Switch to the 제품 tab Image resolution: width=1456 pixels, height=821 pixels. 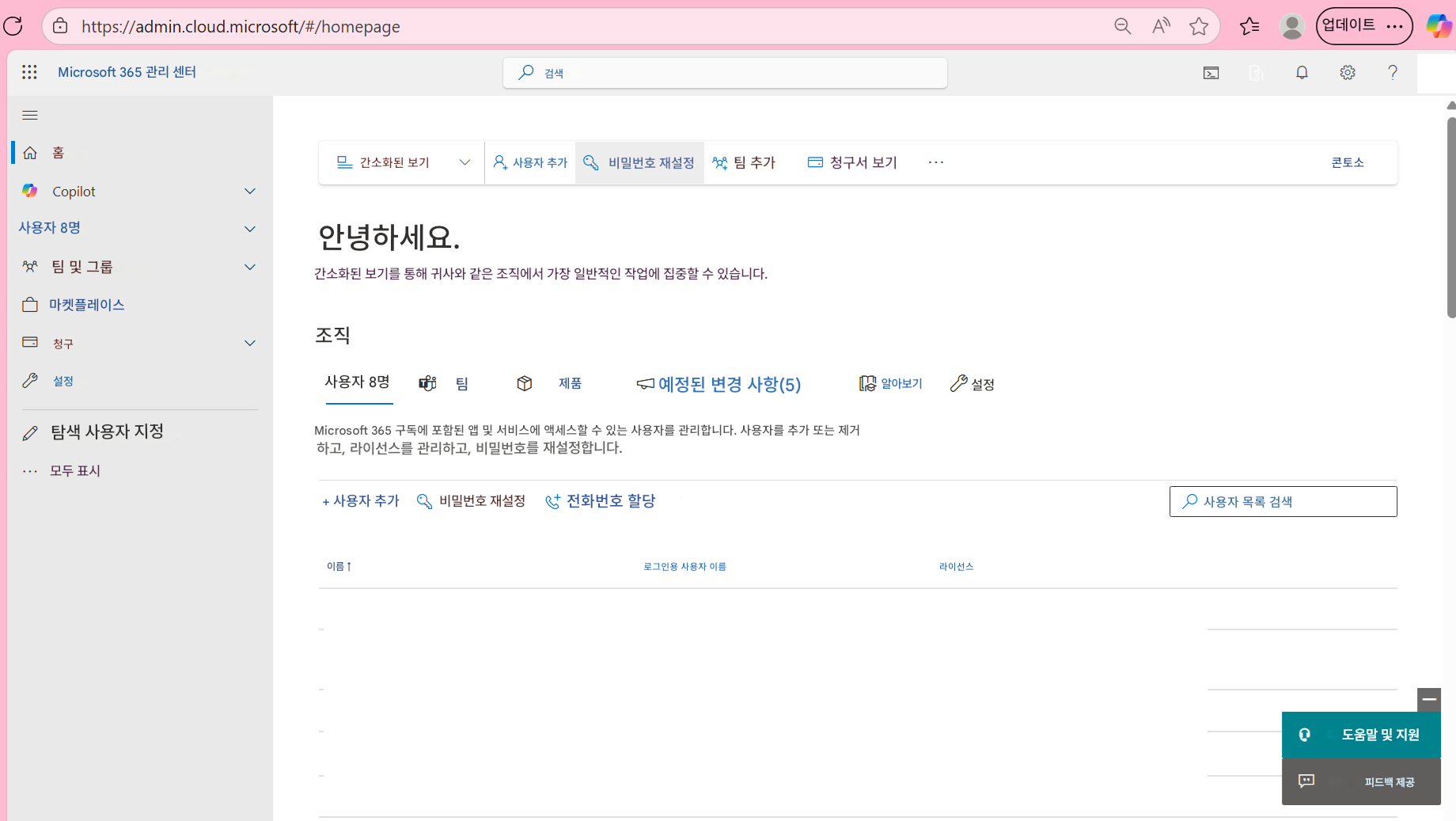(x=549, y=383)
